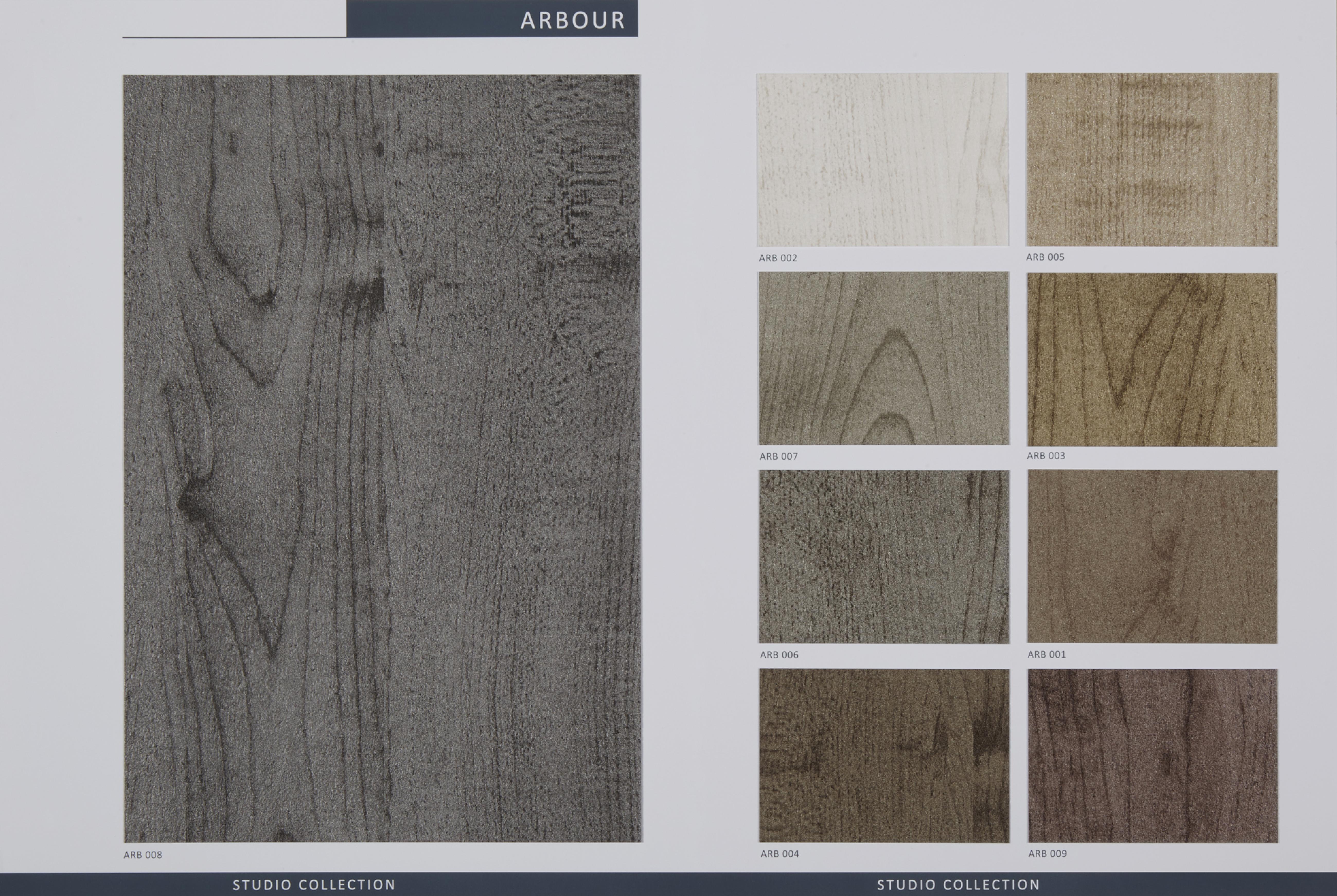Click the ARB 006 caption
Image resolution: width=1337 pixels, height=896 pixels.
778,655
